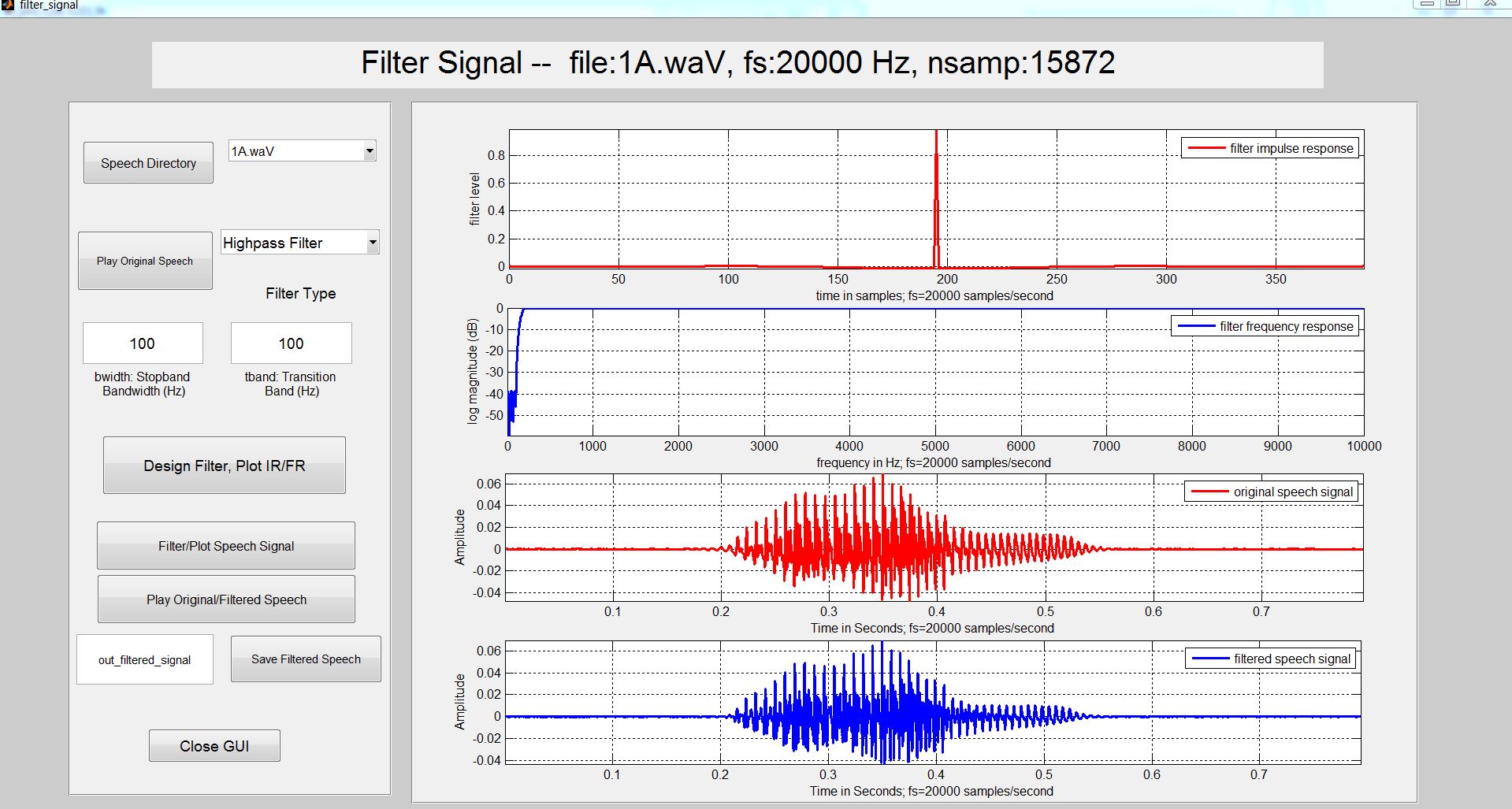Image resolution: width=1512 pixels, height=809 pixels.
Task: Select the original speech signal legend
Action: (1272, 492)
